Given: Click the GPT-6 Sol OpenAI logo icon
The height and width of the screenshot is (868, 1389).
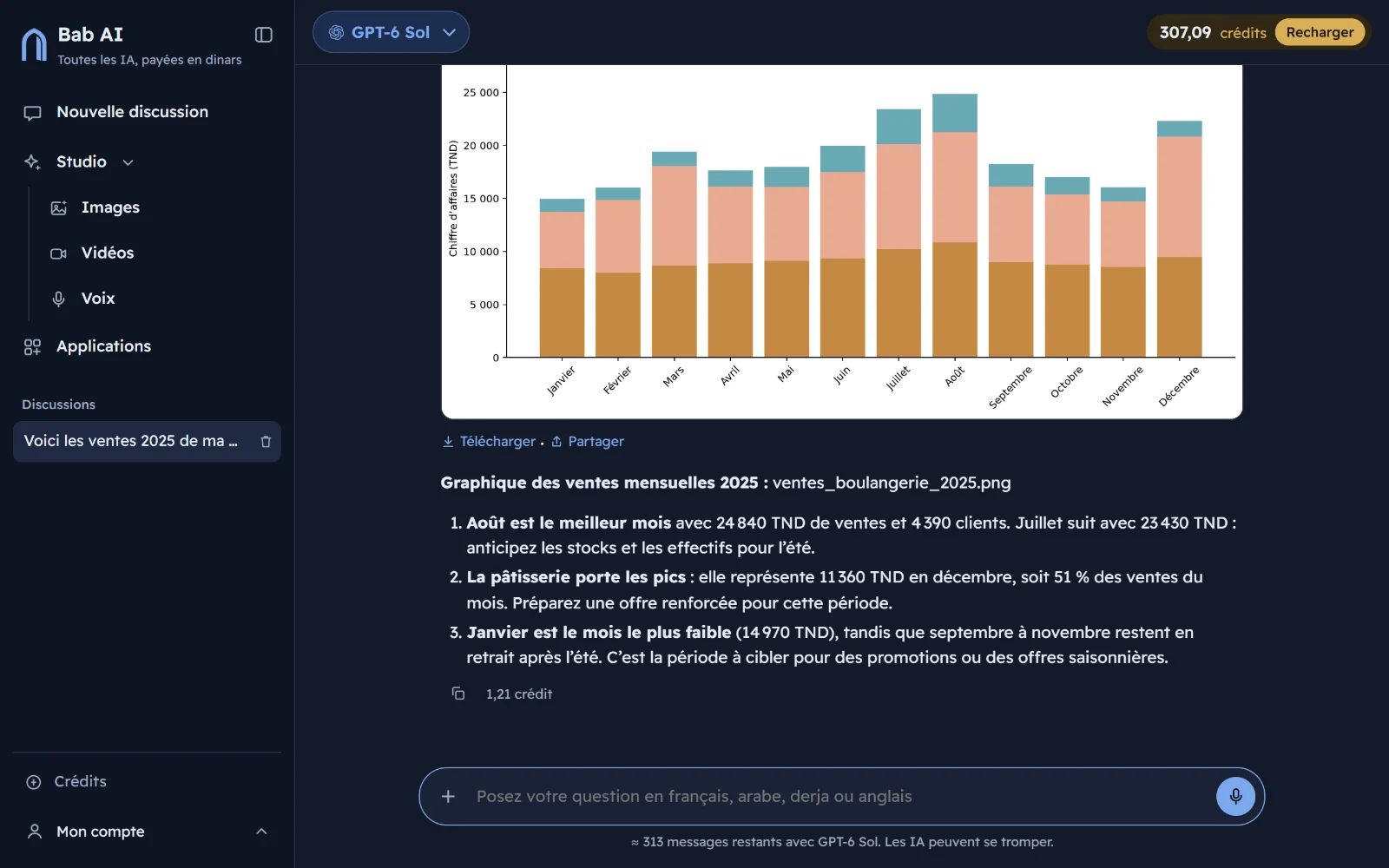Looking at the screenshot, I should pos(336,33).
